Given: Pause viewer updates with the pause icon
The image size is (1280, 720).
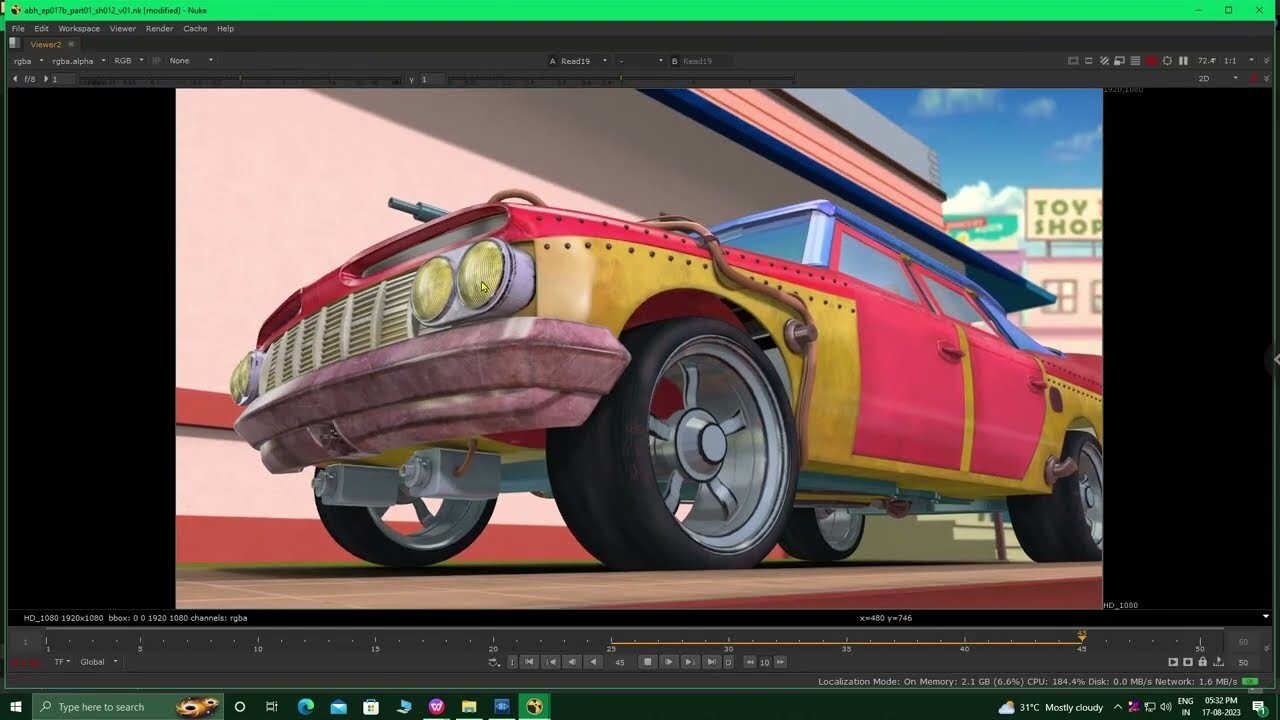Looking at the screenshot, I should coord(1183,61).
